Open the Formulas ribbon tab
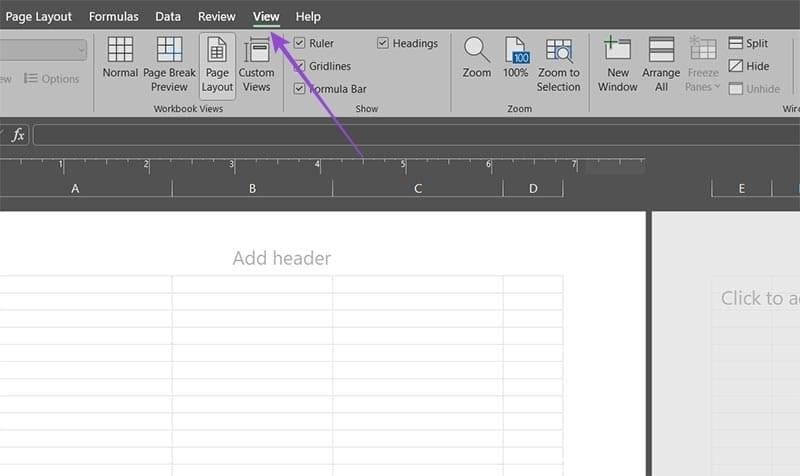The image size is (800, 476). coord(114,17)
